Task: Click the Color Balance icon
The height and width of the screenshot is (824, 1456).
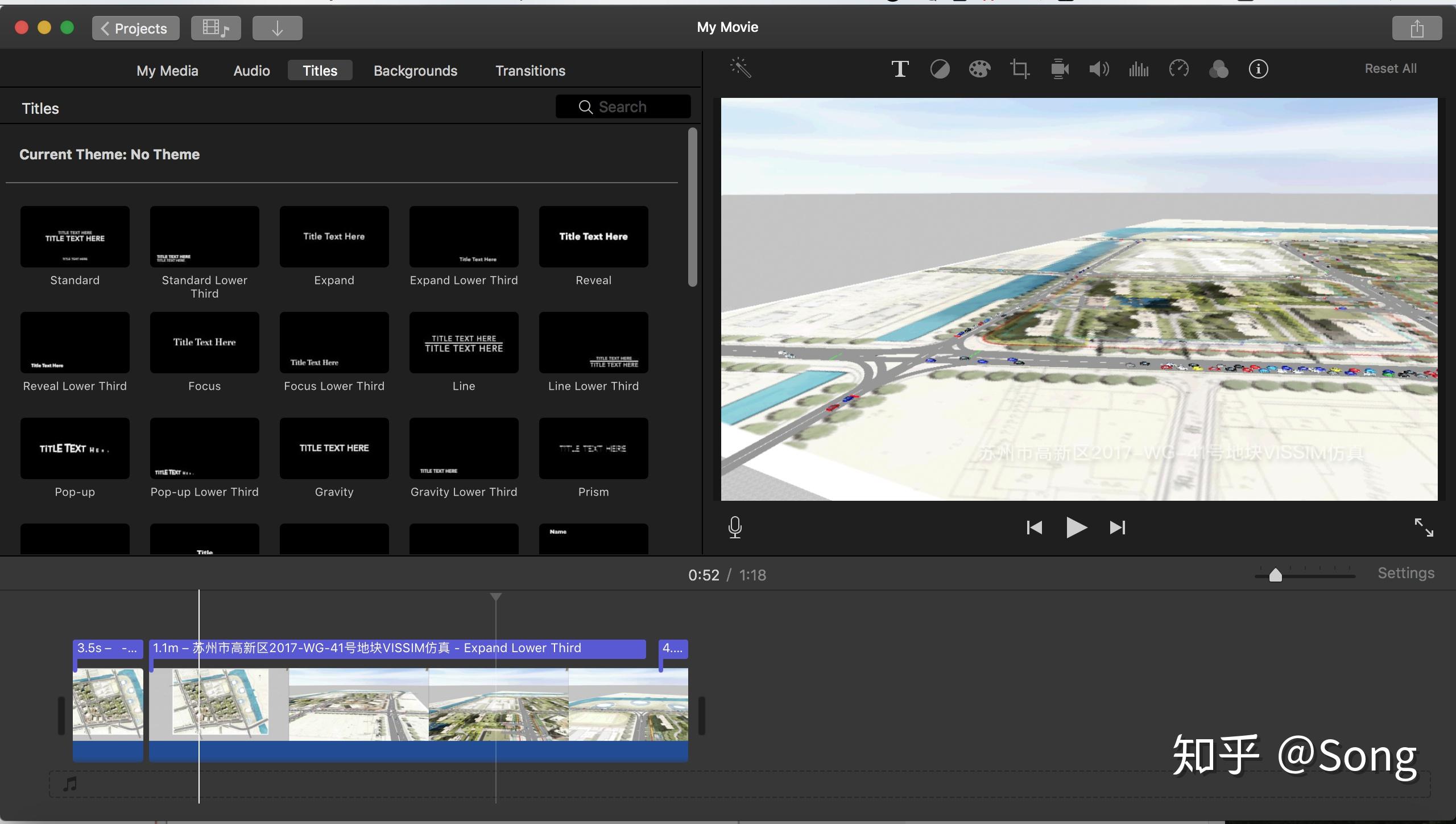Action: point(940,69)
